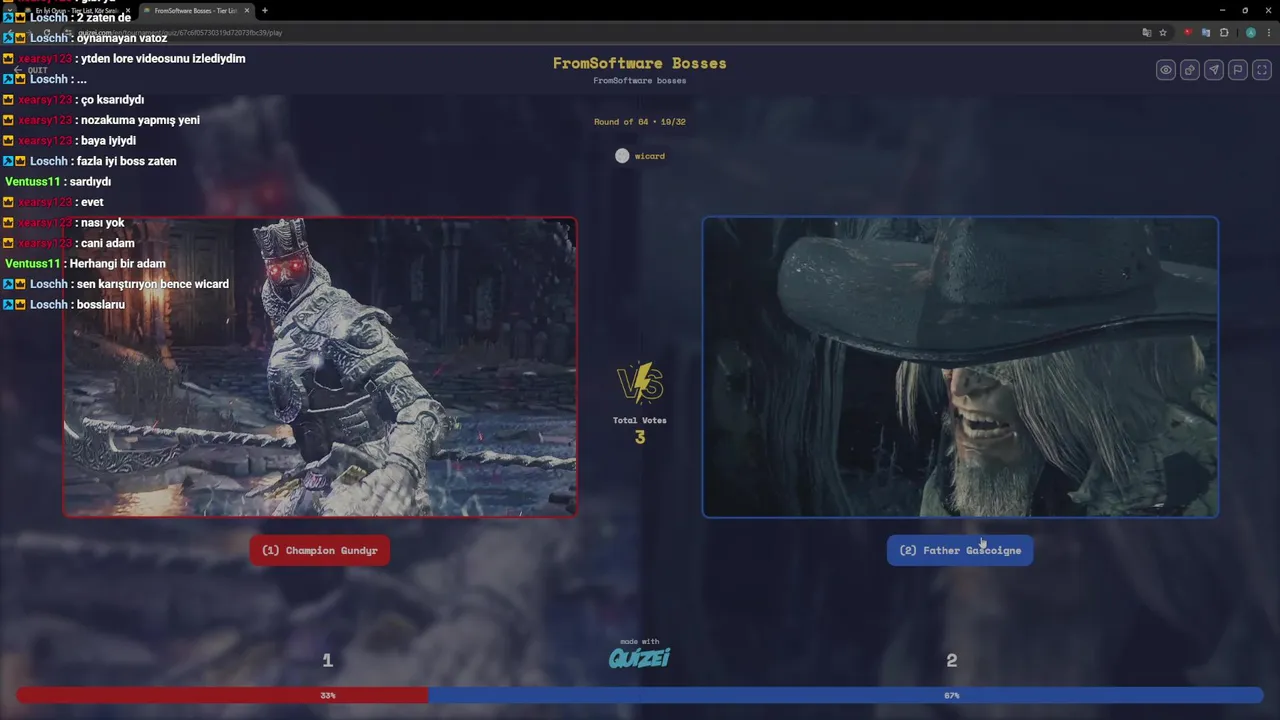Open the Extensions puzzle-piece menu

[1225, 32]
